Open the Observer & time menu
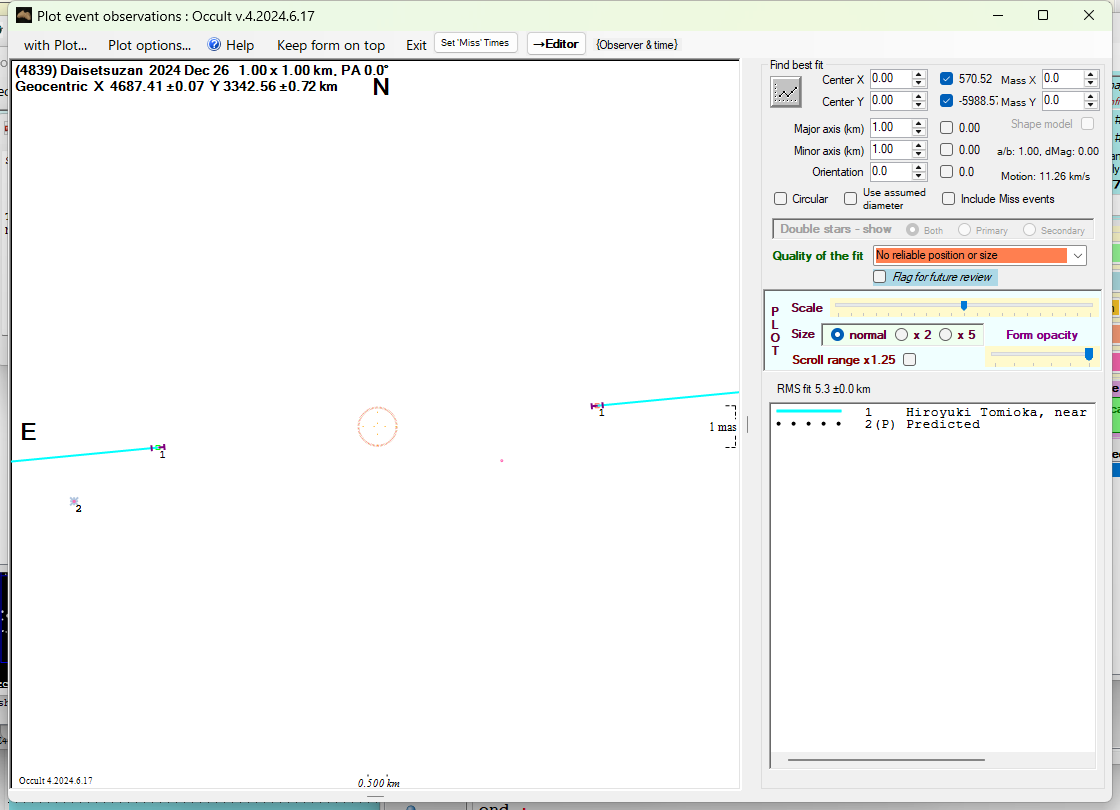The image size is (1120, 810). click(x=637, y=45)
